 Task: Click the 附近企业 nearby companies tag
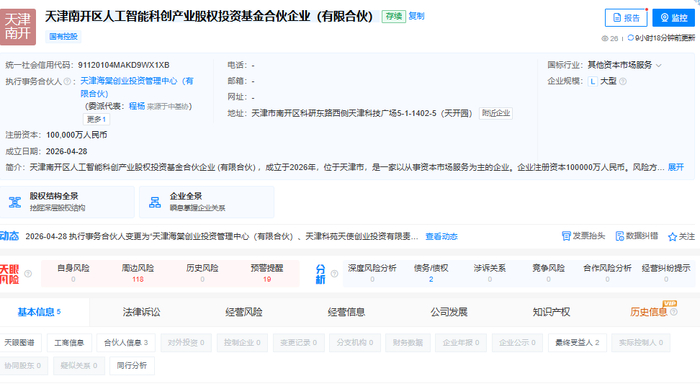496,113
